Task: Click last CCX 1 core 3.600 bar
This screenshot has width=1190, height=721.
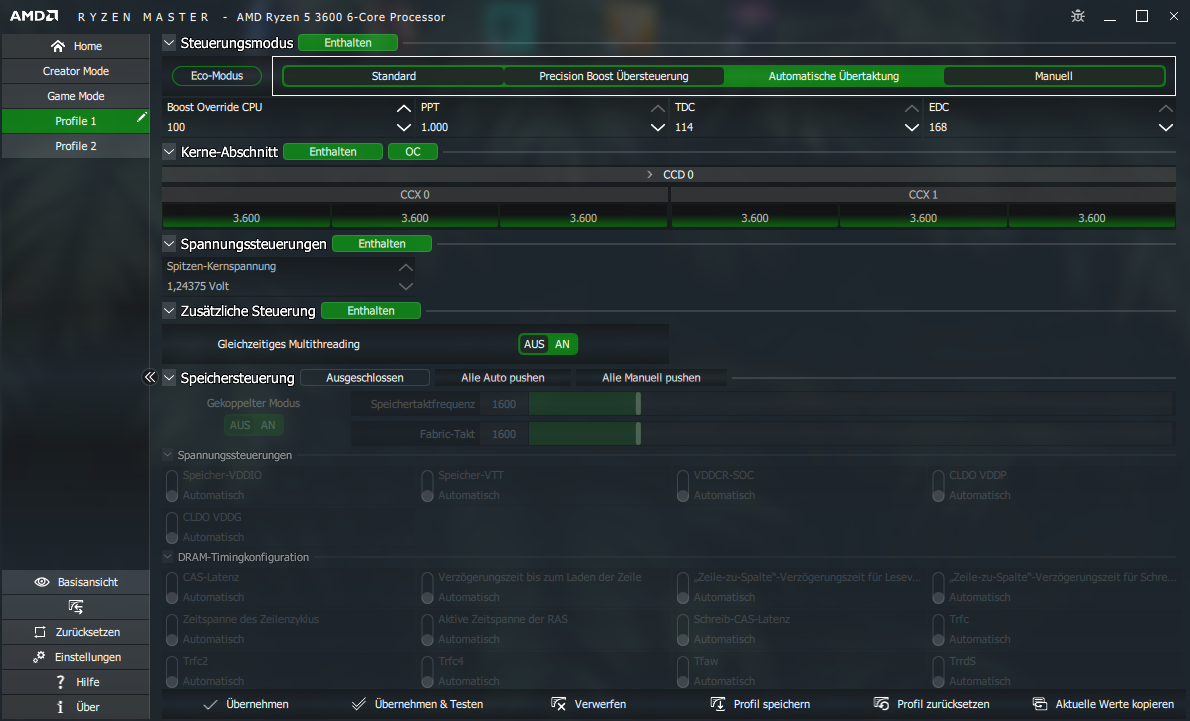Action: (x=1091, y=217)
